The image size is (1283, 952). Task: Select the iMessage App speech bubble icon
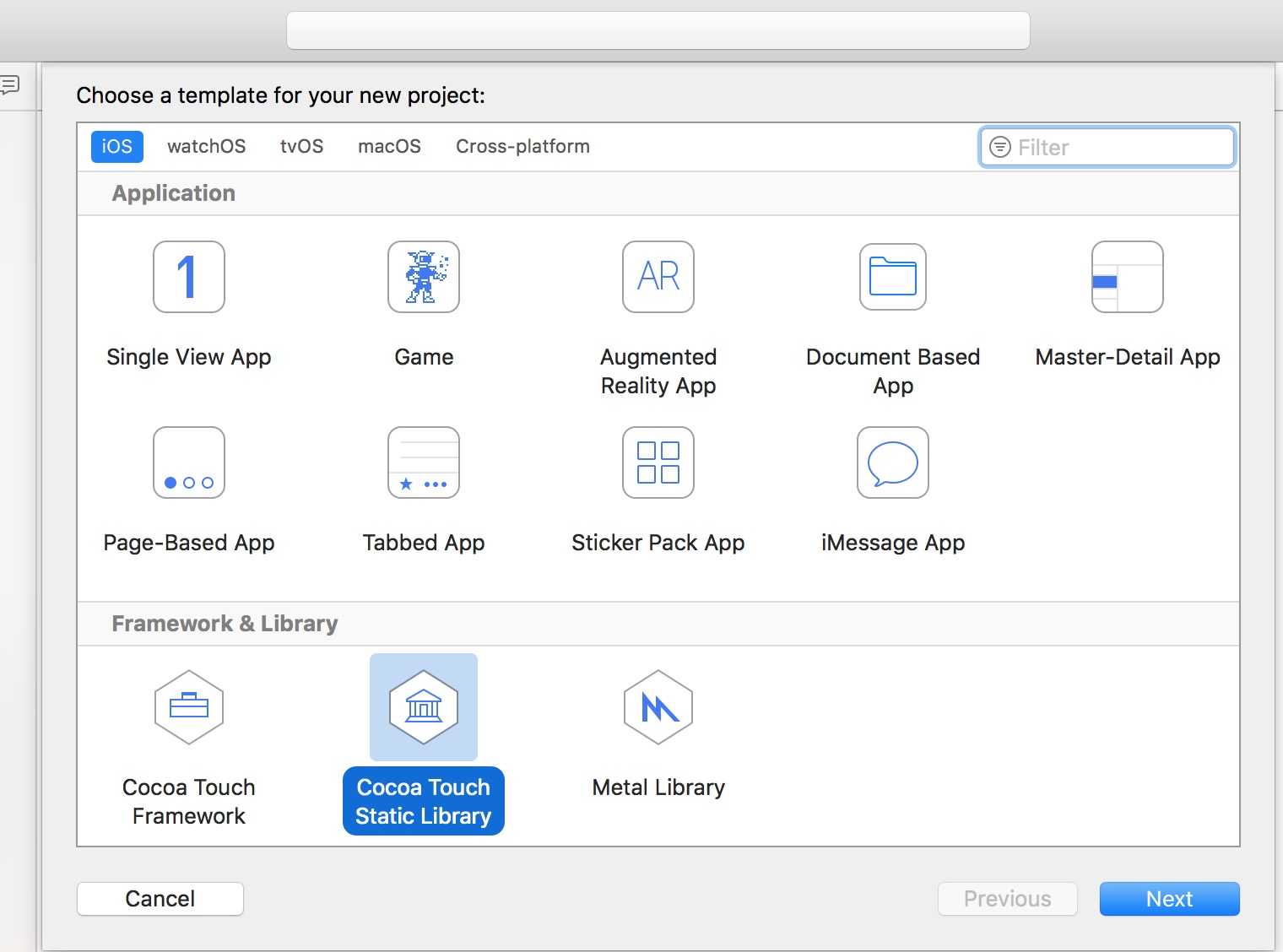point(893,462)
